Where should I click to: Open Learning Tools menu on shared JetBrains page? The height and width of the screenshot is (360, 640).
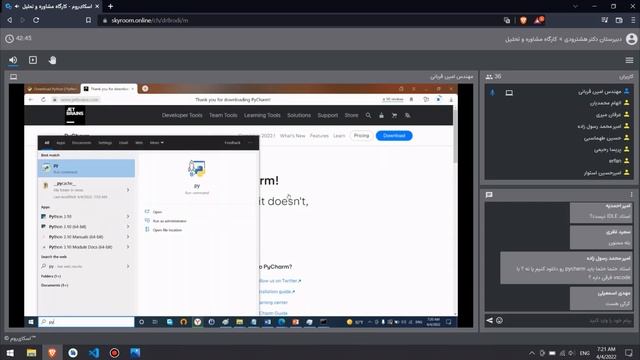point(262,116)
